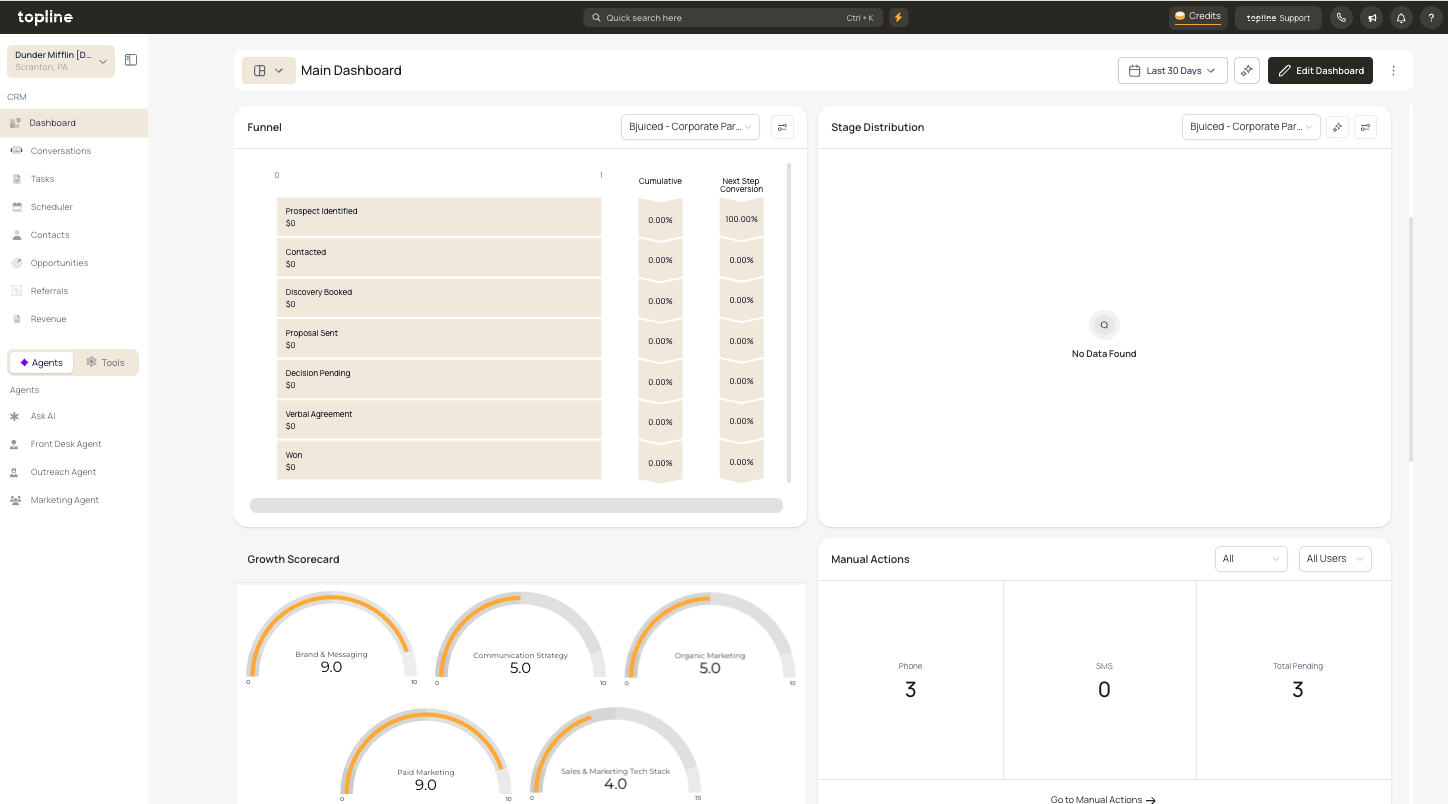This screenshot has width=1448, height=804.
Task: Open the Manual Actions All filter dropdown
Action: pos(1250,559)
